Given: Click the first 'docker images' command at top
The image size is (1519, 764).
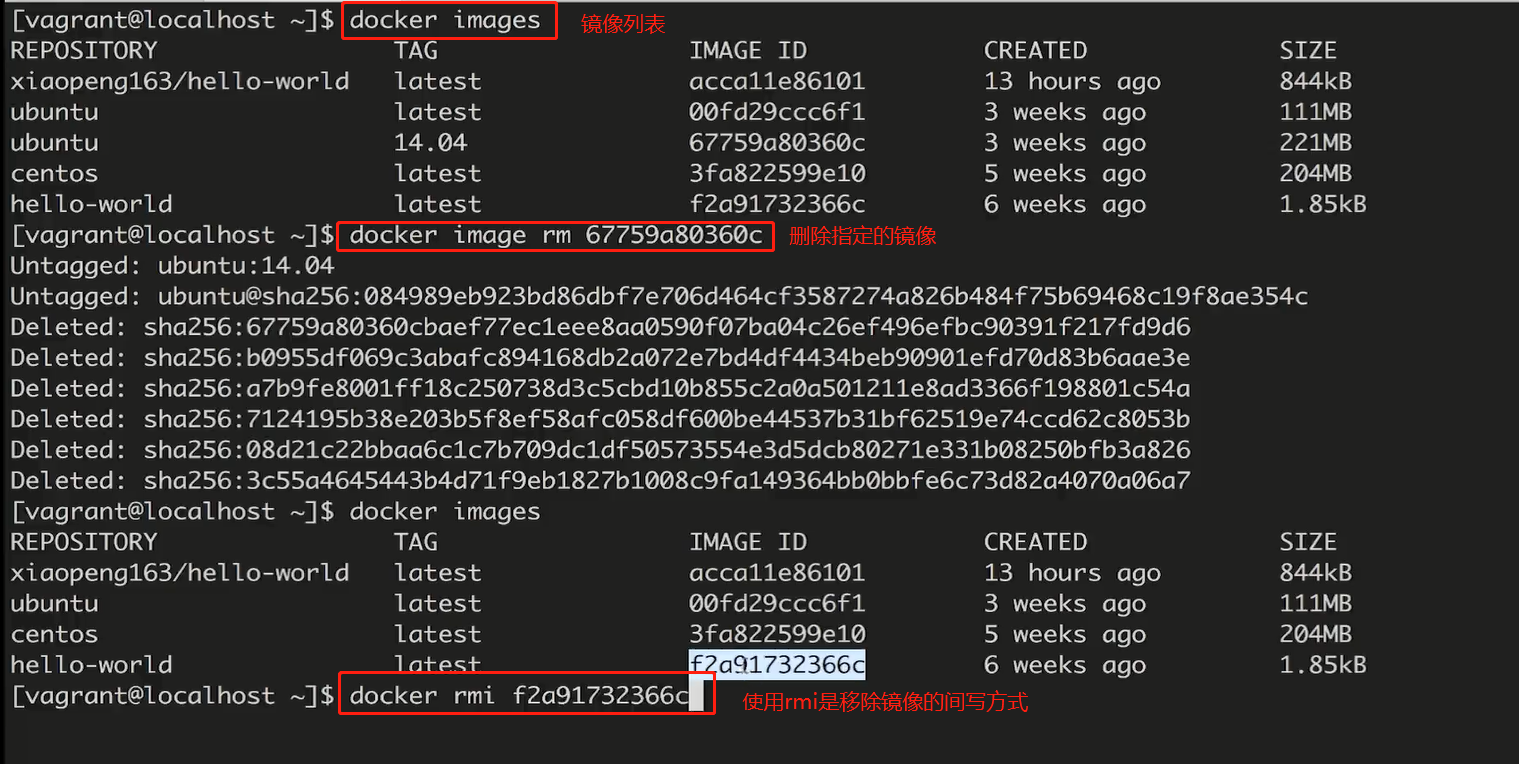Looking at the screenshot, I should pos(445,21).
